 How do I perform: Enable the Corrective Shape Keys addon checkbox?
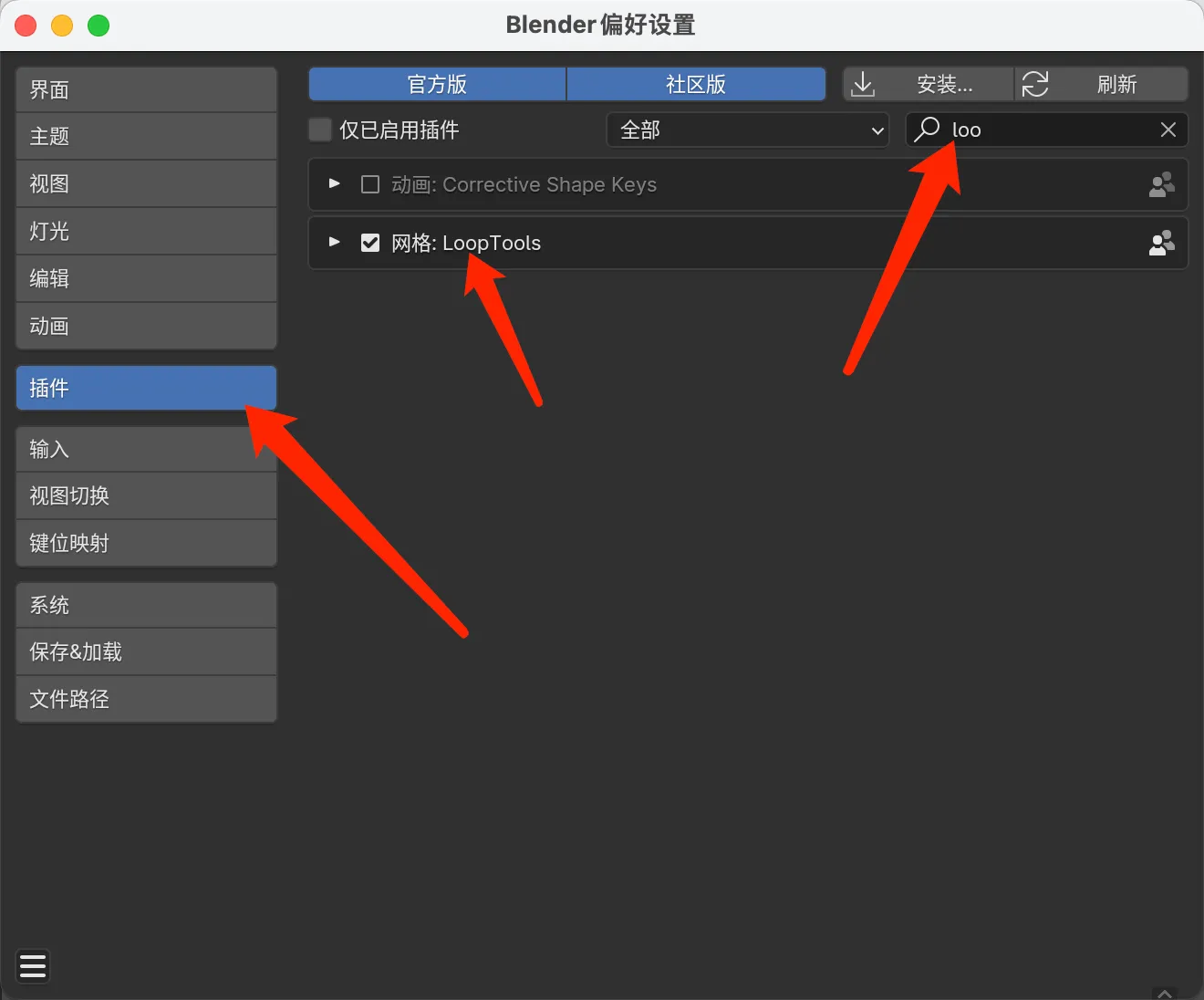[370, 184]
